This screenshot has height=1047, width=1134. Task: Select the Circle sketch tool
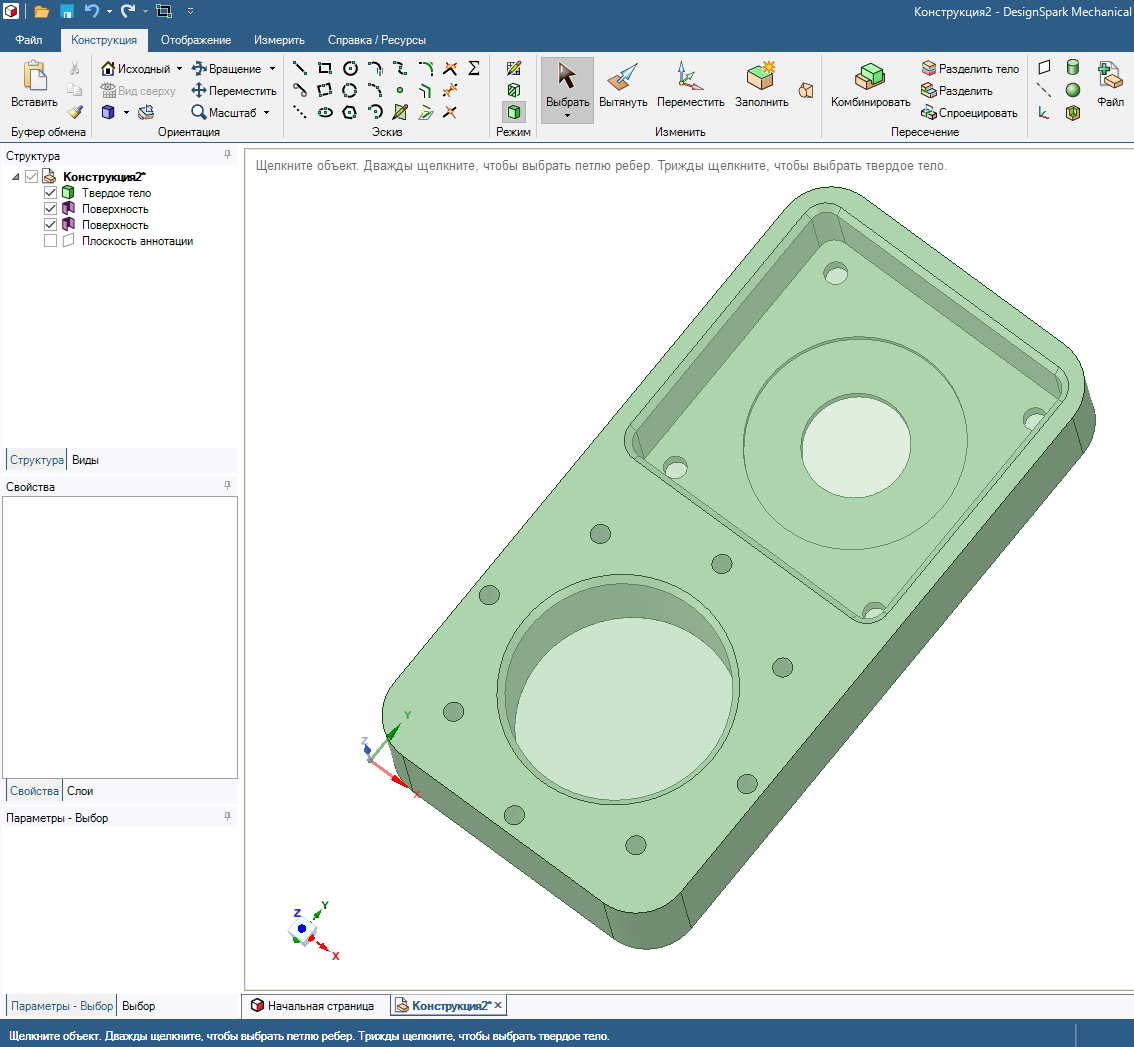coord(350,68)
